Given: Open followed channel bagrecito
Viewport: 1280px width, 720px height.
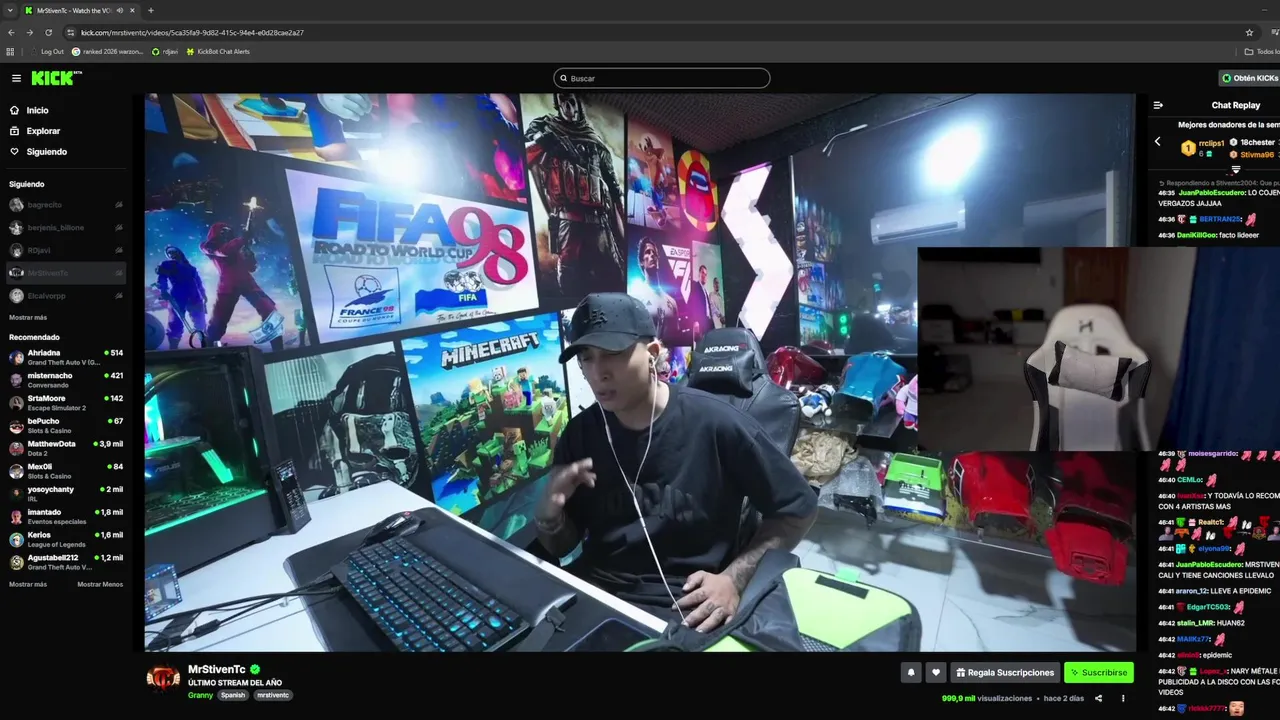Looking at the screenshot, I should pyautogui.click(x=66, y=205).
